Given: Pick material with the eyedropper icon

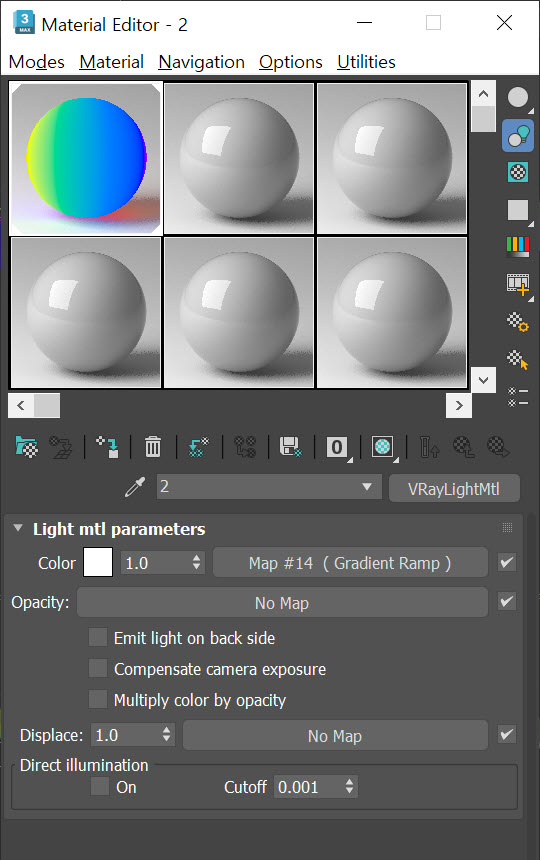Looking at the screenshot, I should pyautogui.click(x=135, y=487).
